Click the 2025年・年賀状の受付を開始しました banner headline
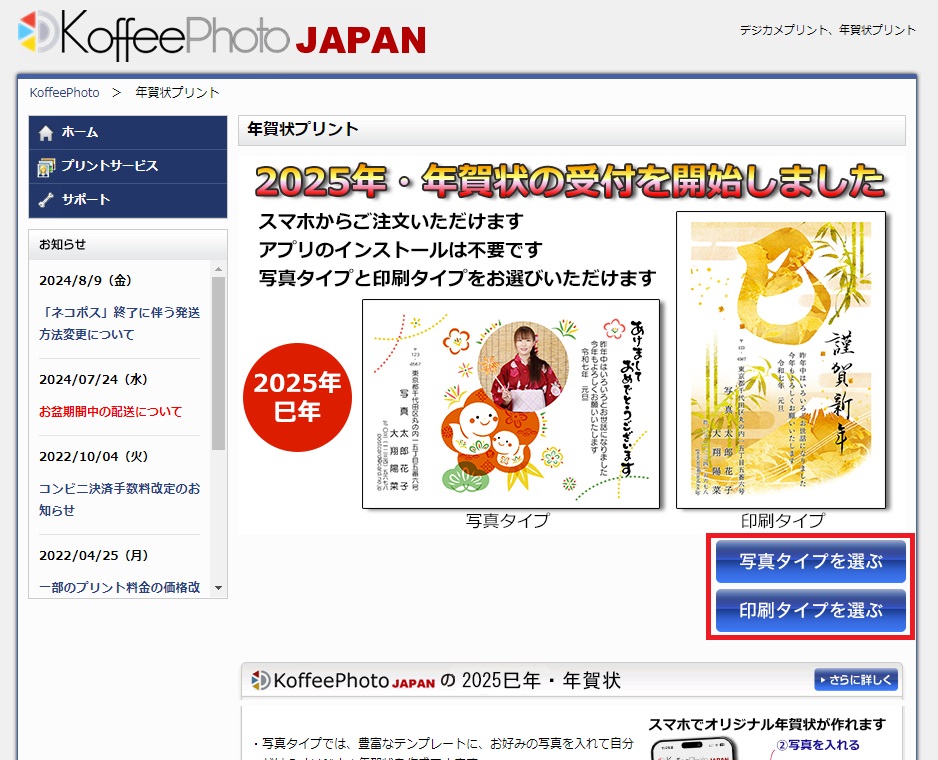 [570, 181]
